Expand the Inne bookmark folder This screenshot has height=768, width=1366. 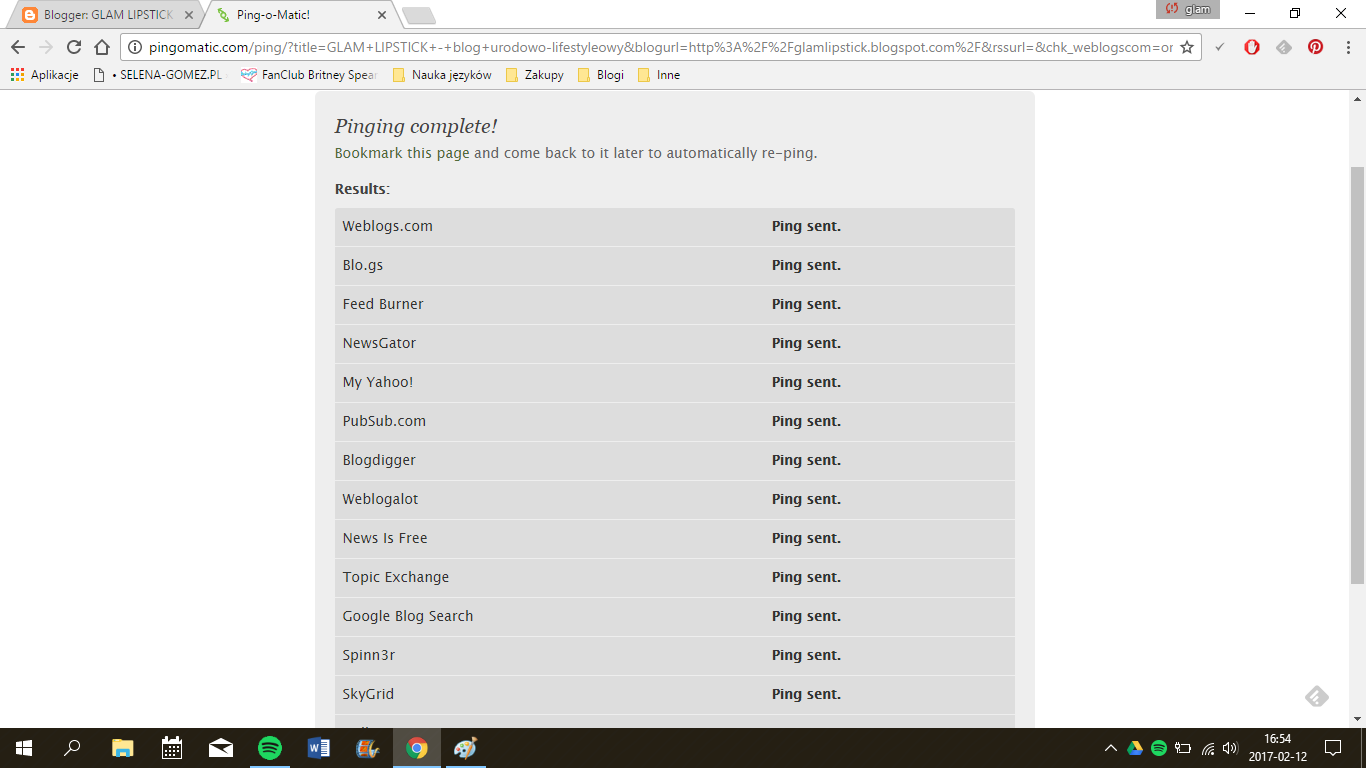[659, 75]
